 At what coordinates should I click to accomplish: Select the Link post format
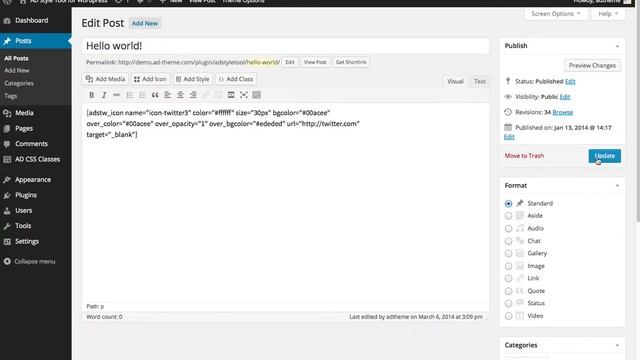(x=508, y=278)
